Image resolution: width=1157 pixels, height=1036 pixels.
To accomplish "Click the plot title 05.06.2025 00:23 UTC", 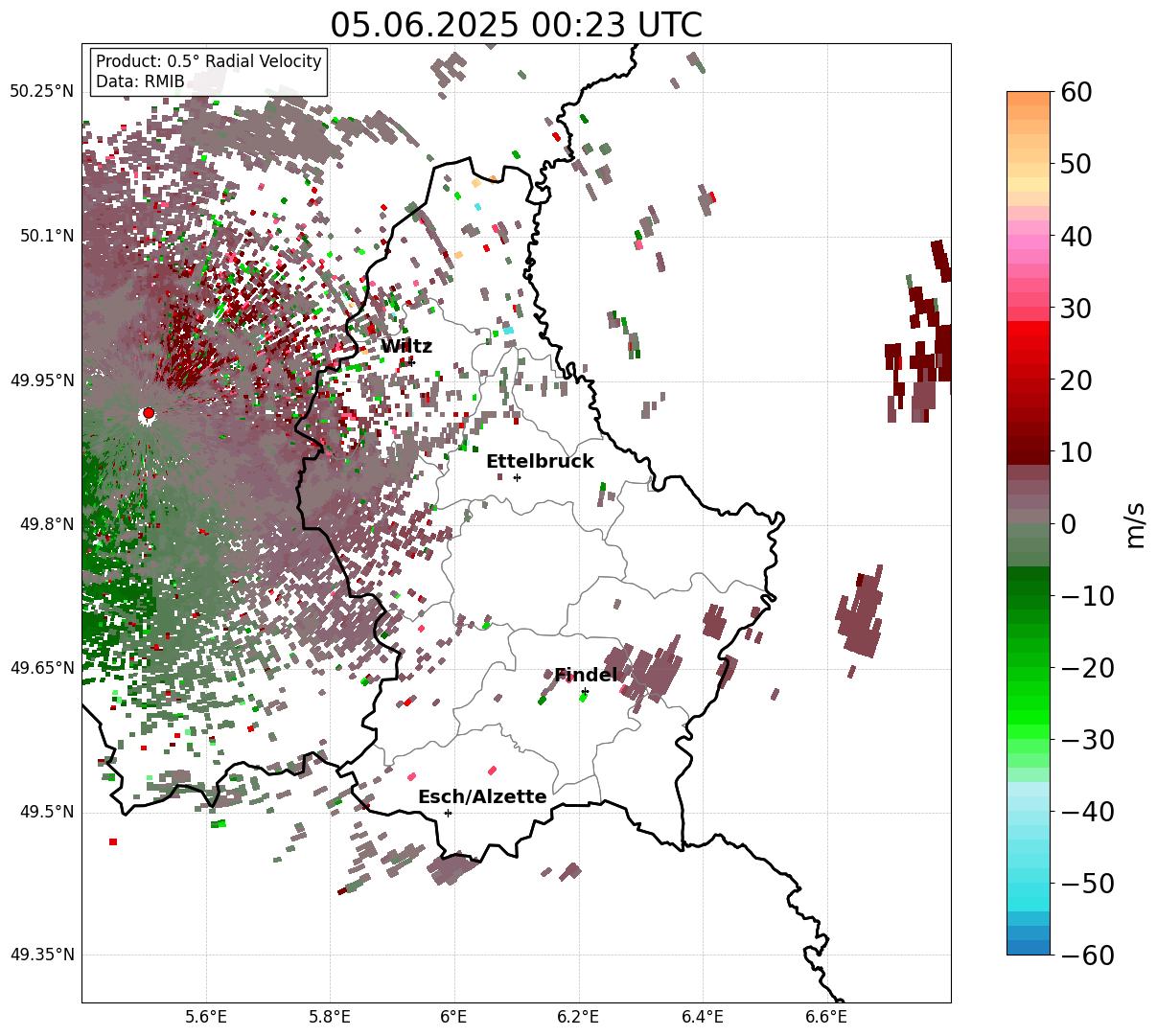I will (x=516, y=25).
